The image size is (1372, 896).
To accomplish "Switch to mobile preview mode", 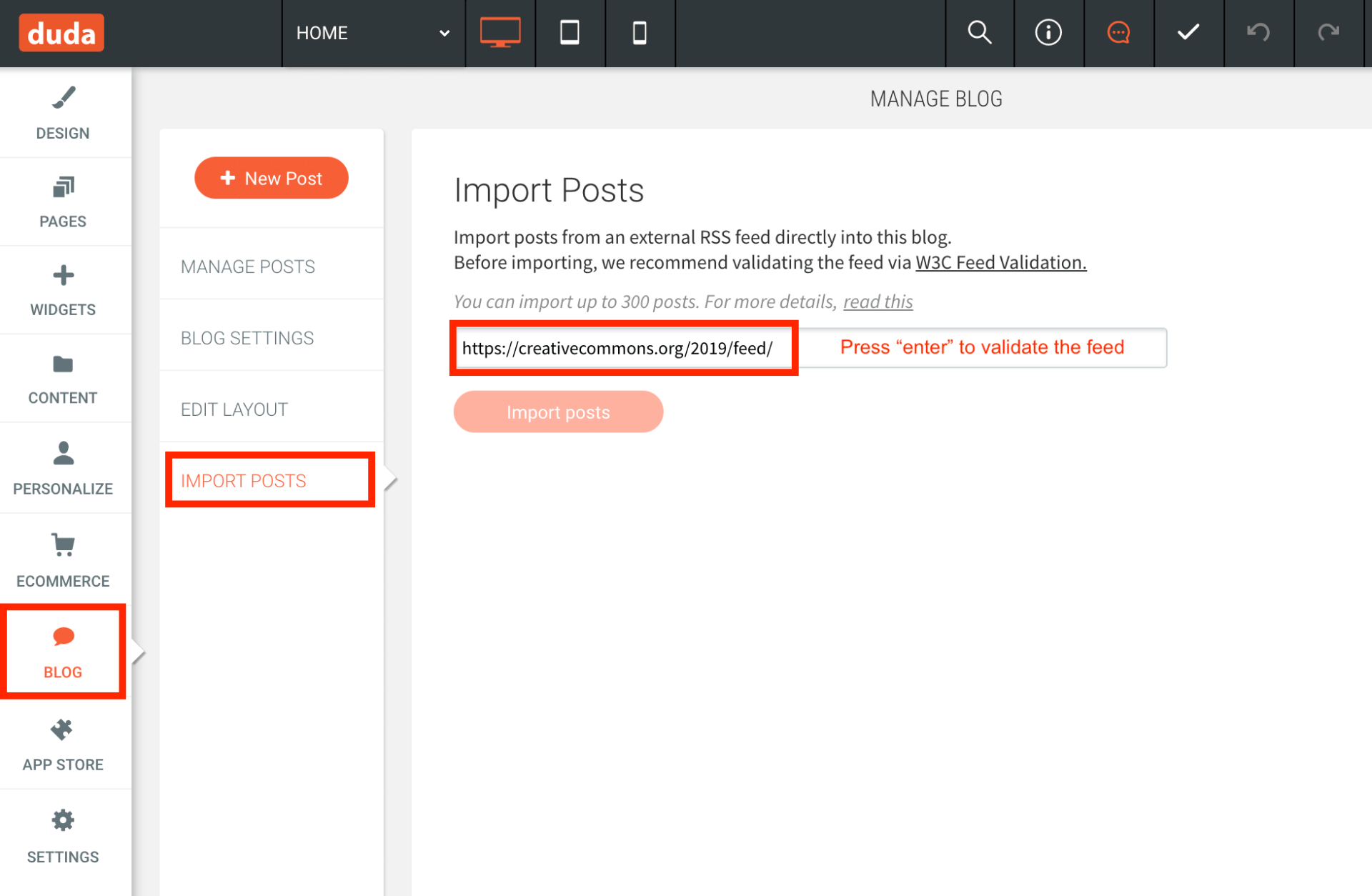I will [640, 33].
